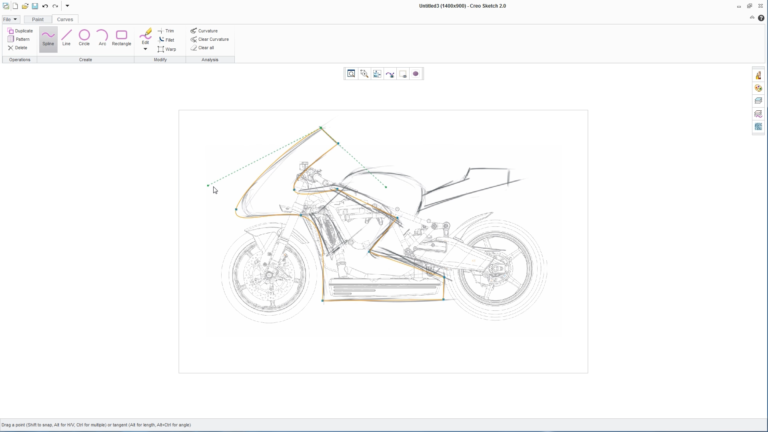The height and width of the screenshot is (432, 768).
Task: Expand the Edit tool dropdown arrow
Action: point(145,49)
